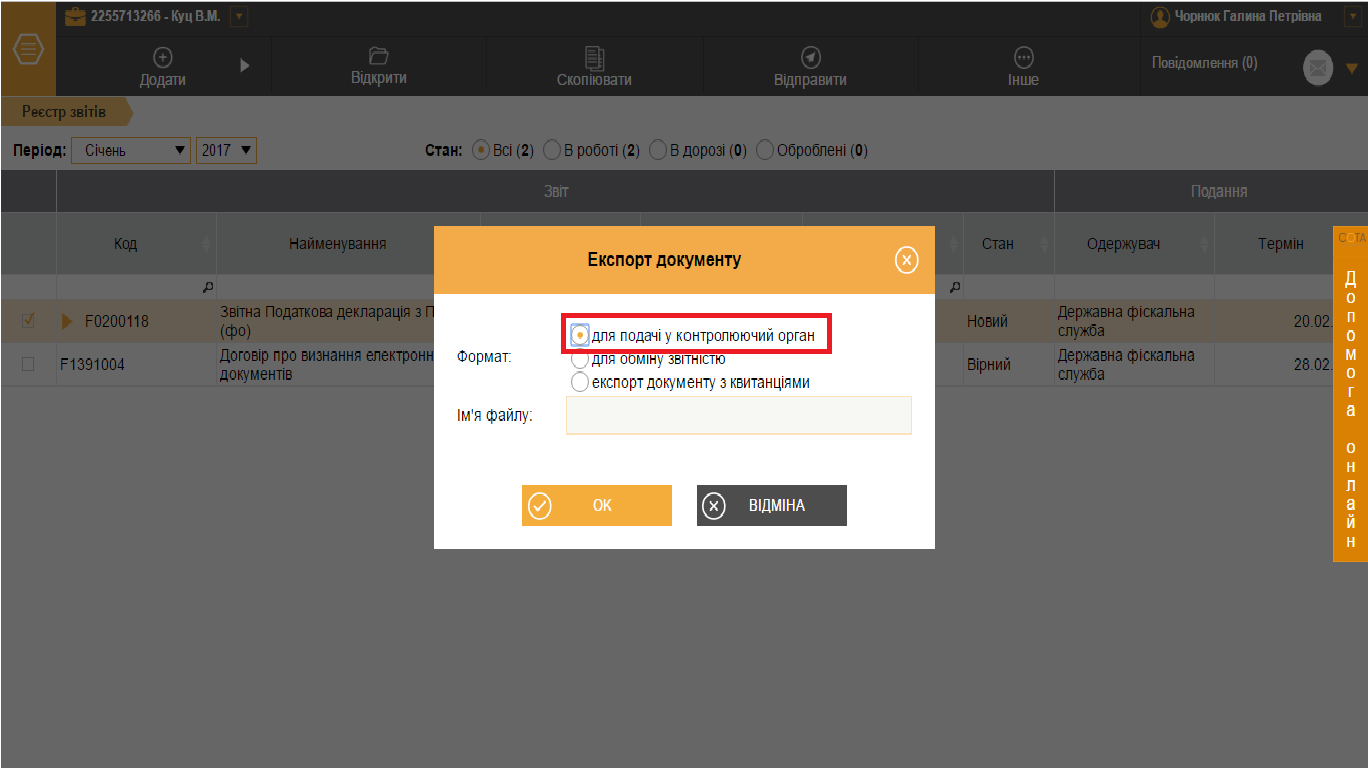Expand the company selector dropdown arrow
Image resolution: width=1368 pixels, height=768 pixels.
pyautogui.click(x=238, y=17)
